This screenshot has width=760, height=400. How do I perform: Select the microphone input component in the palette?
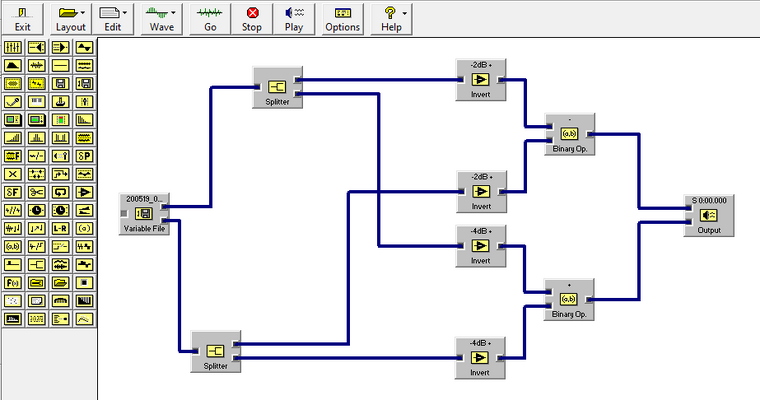click(13, 102)
